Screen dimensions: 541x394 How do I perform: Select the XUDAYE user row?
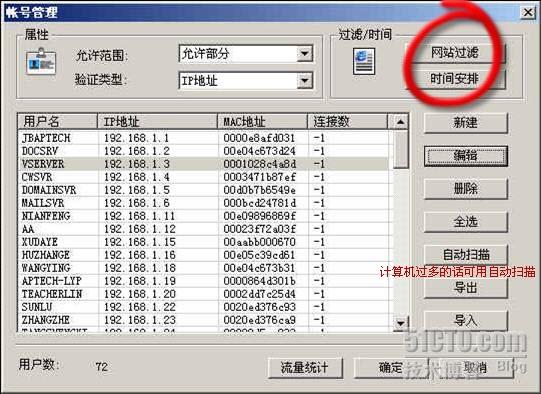tap(204, 242)
